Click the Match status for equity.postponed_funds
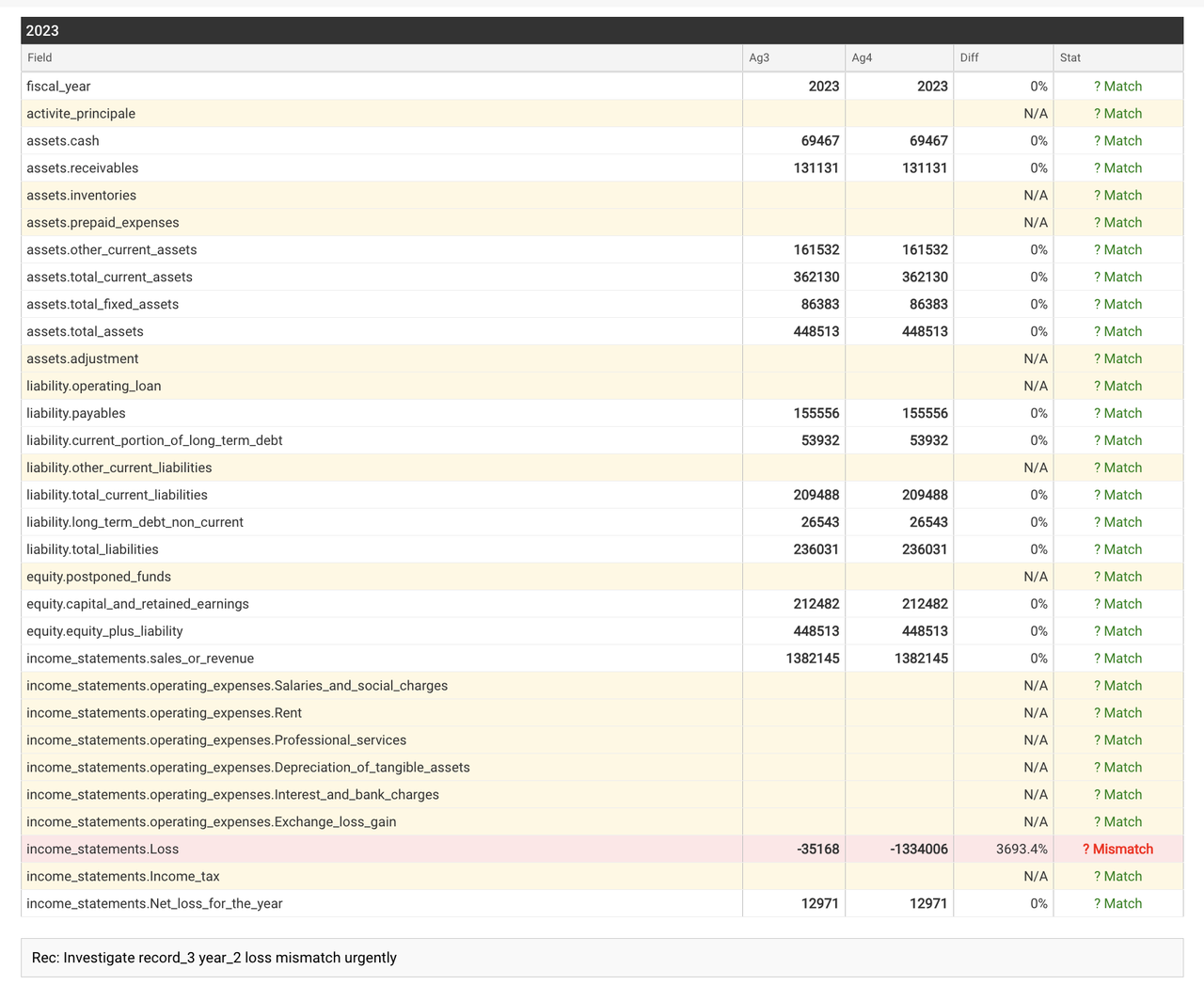The width and height of the screenshot is (1204, 985). 1117,576
